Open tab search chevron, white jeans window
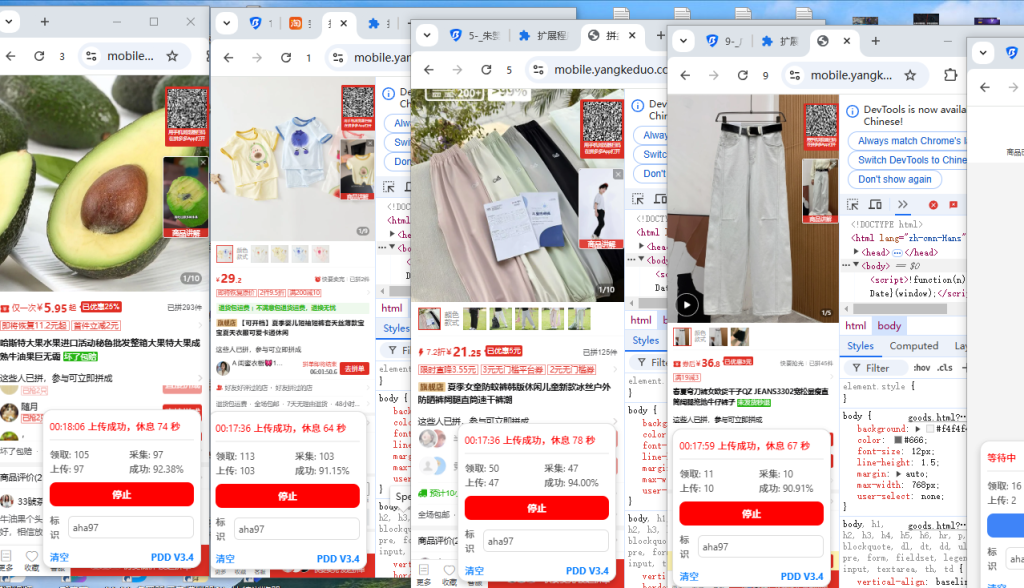This screenshot has height=588, width=1024. (x=683, y=41)
